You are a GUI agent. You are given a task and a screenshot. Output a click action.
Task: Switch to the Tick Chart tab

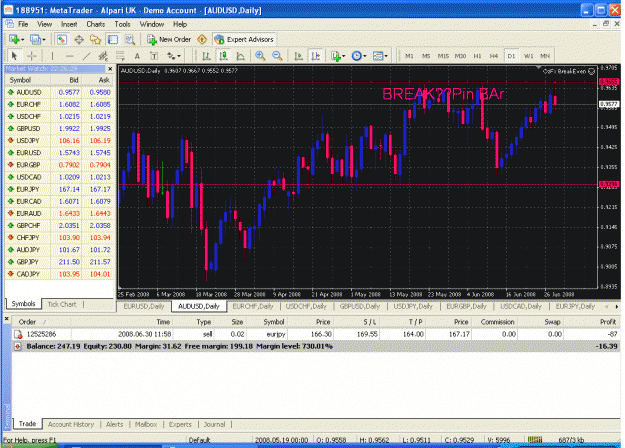coord(62,304)
